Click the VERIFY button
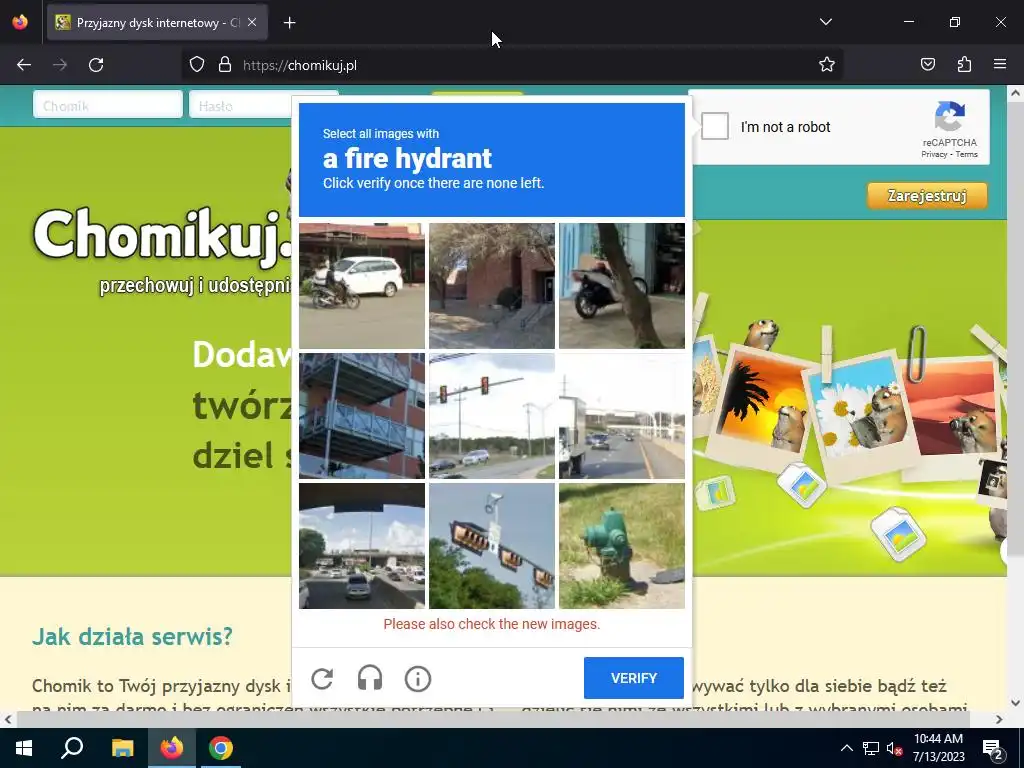Screen dimensions: 1024x768 click(x=633, y=678)
